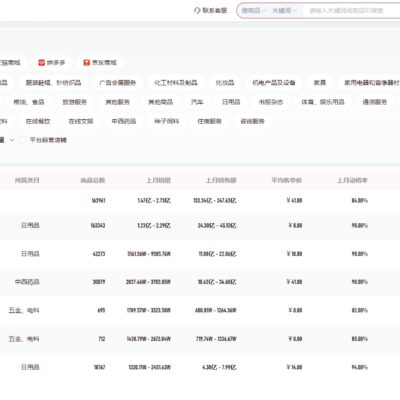Choose the 中西药品 category tag
The image size is (400, 400).
click(124, 121)
